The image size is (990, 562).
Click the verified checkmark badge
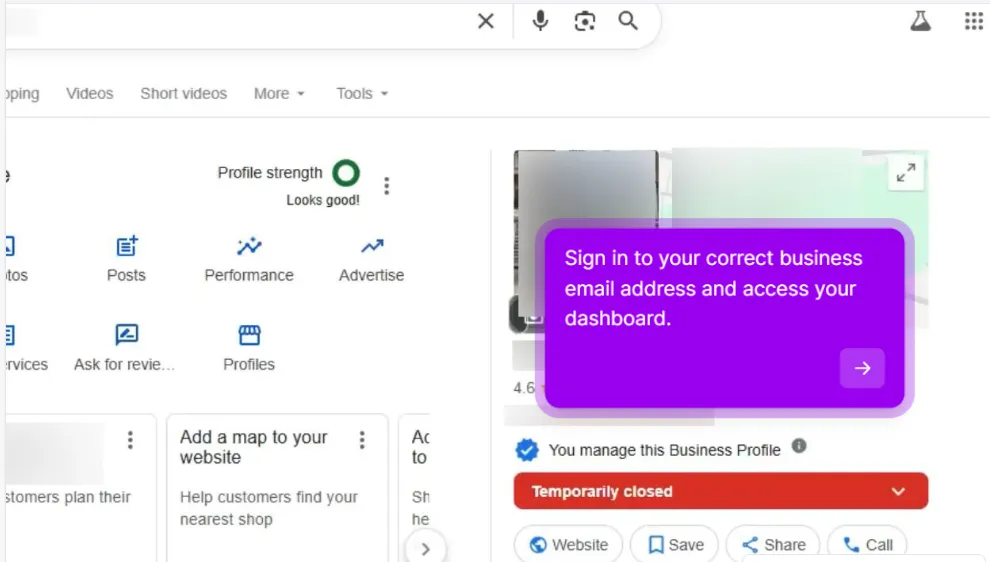527,450
